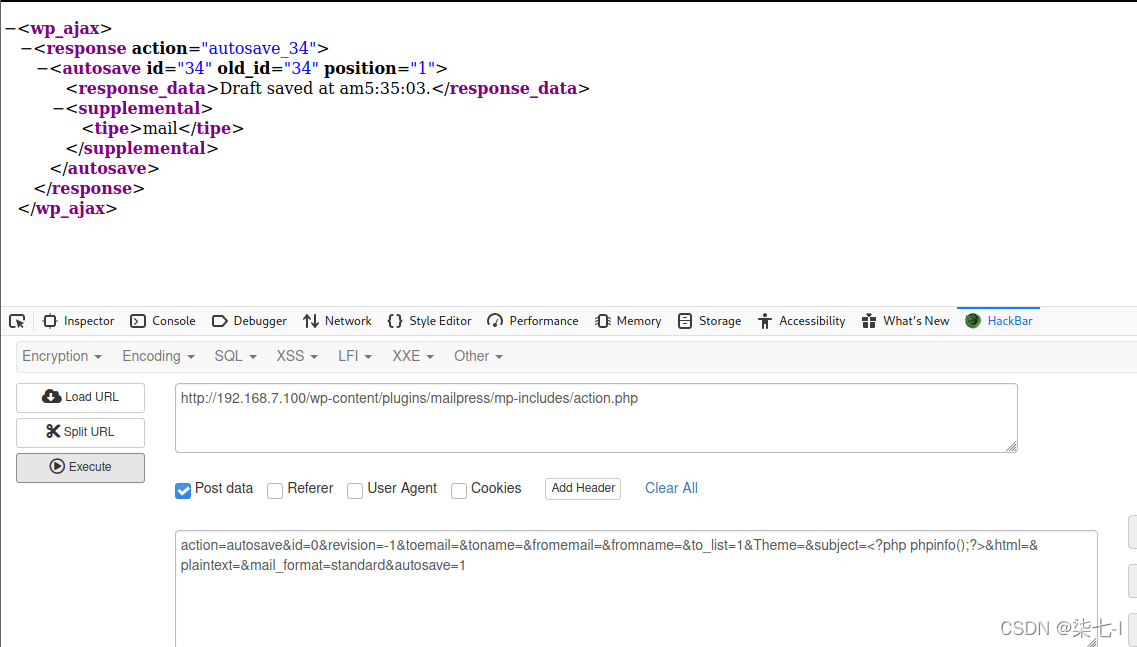This screenshot has width=1137, height=647.
Task: Expand the XXE dropdown
Action: [413, 356]
